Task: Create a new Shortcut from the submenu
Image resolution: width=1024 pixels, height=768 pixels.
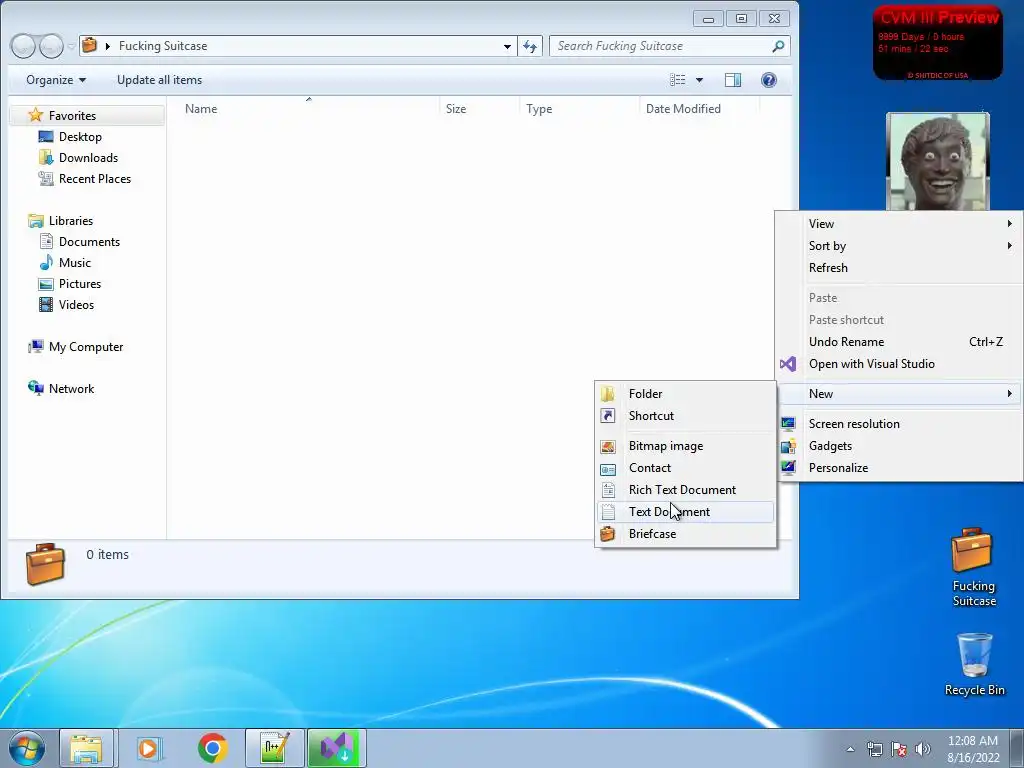Action: (686, 415)
